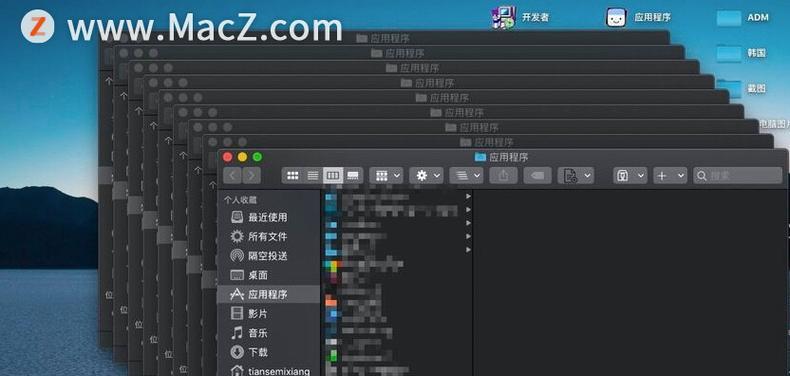Open 最近使用 in the Finder sidebar
790x376 pixels.
(x=268, y=217)
